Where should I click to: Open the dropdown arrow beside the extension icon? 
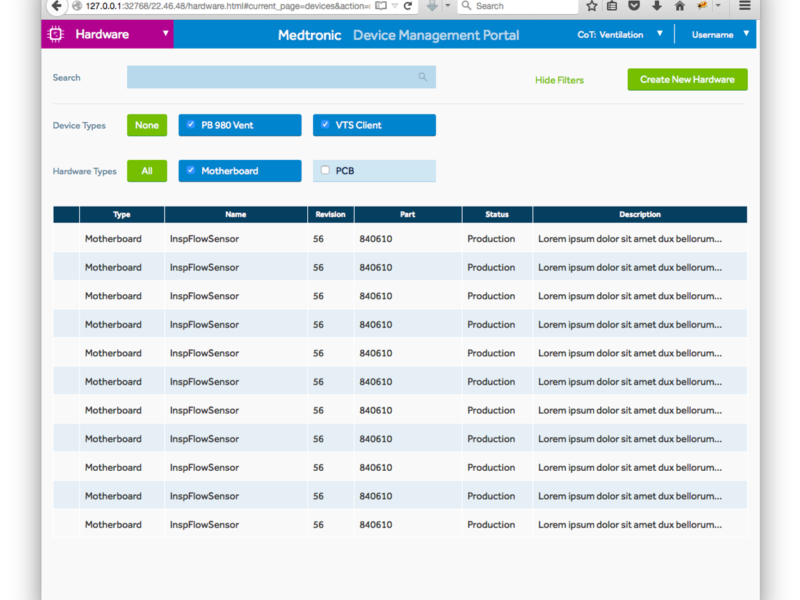pos(718,6)
